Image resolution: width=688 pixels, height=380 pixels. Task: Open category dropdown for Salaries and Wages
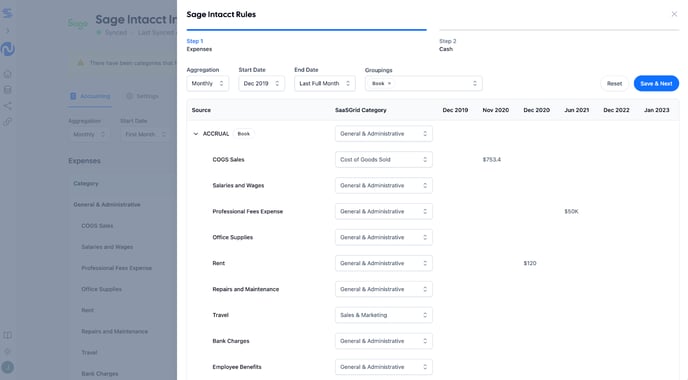383,186
